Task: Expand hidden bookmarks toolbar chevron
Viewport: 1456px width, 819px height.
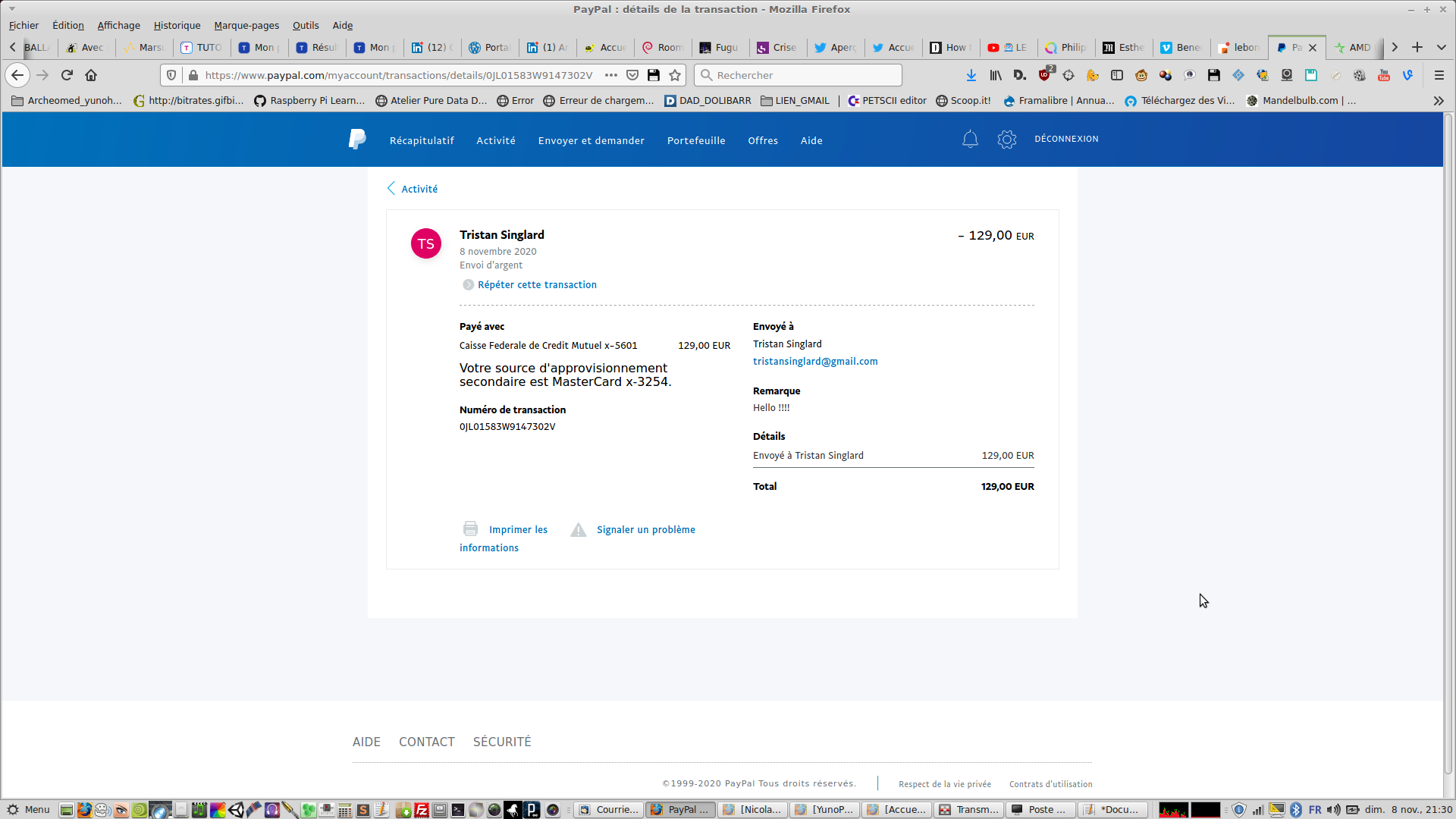Action: (1438, 101)
